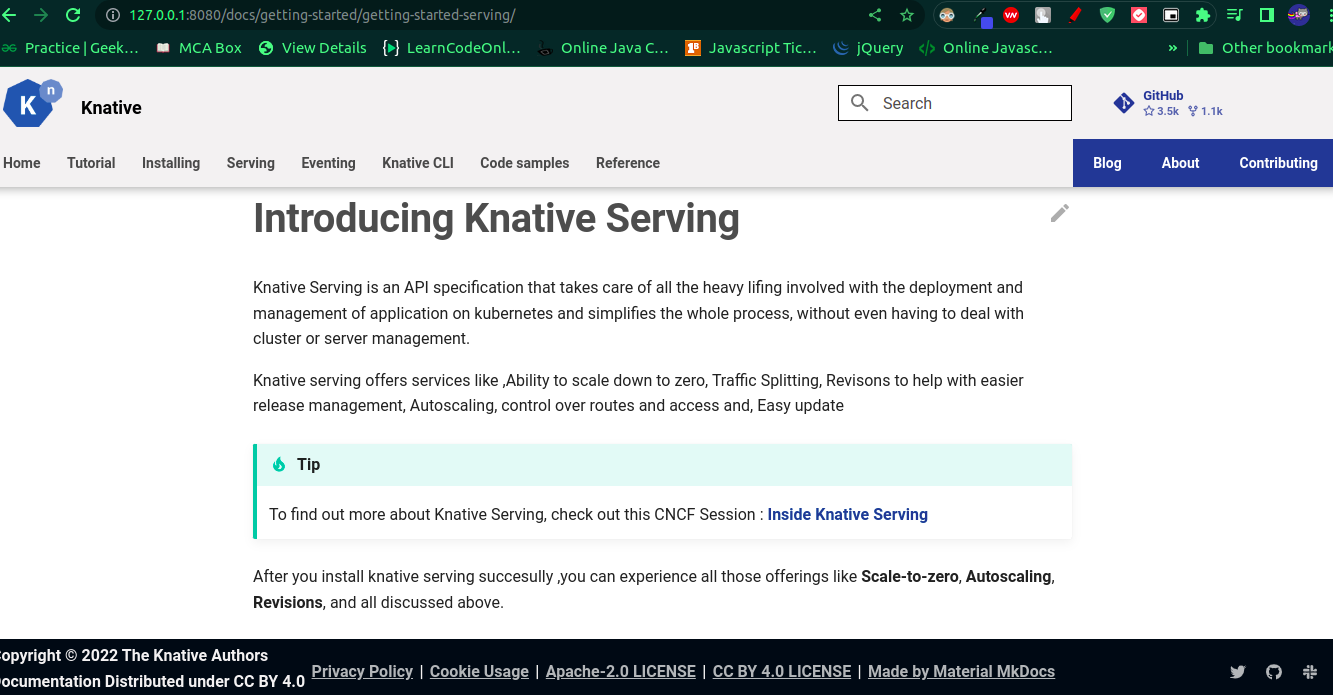This screenshot has width=1333, height=695.
Task: Go to the Blog page
Action: click(x=1107, y=163)
